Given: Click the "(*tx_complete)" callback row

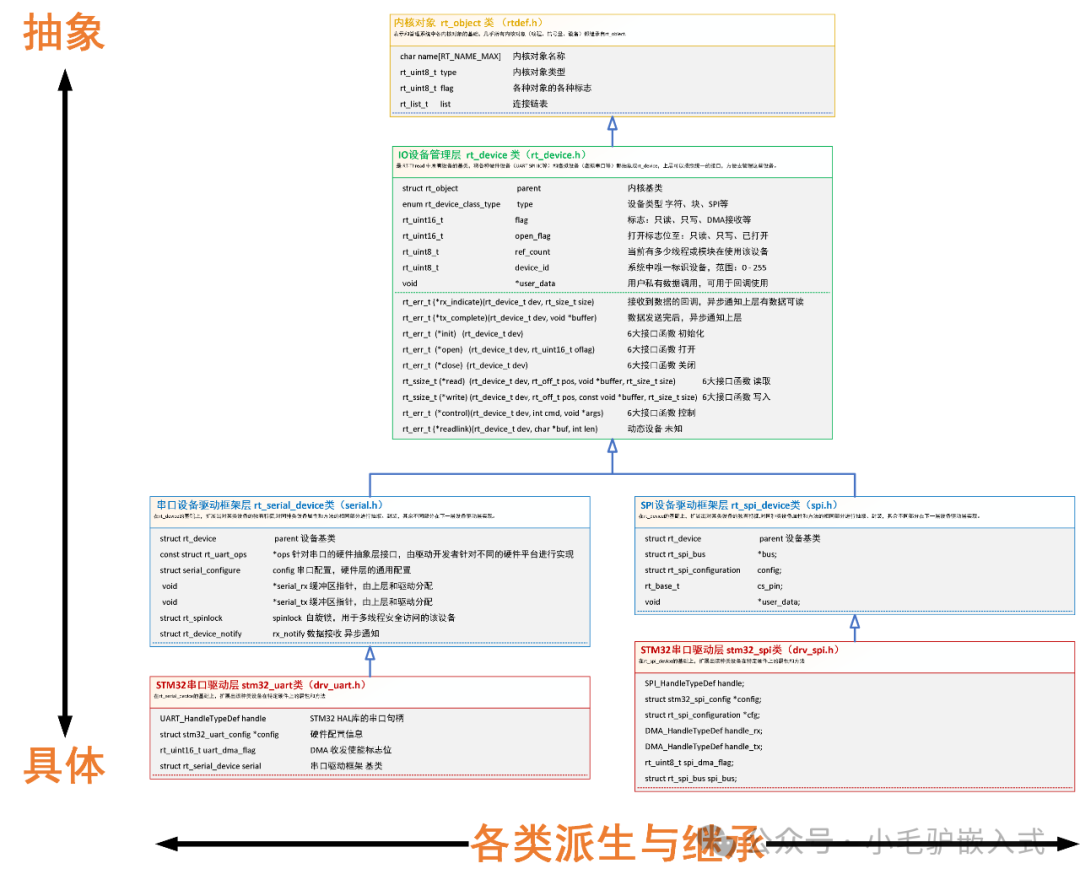Looking at the screenshot, I should click(x=499, y=317).
